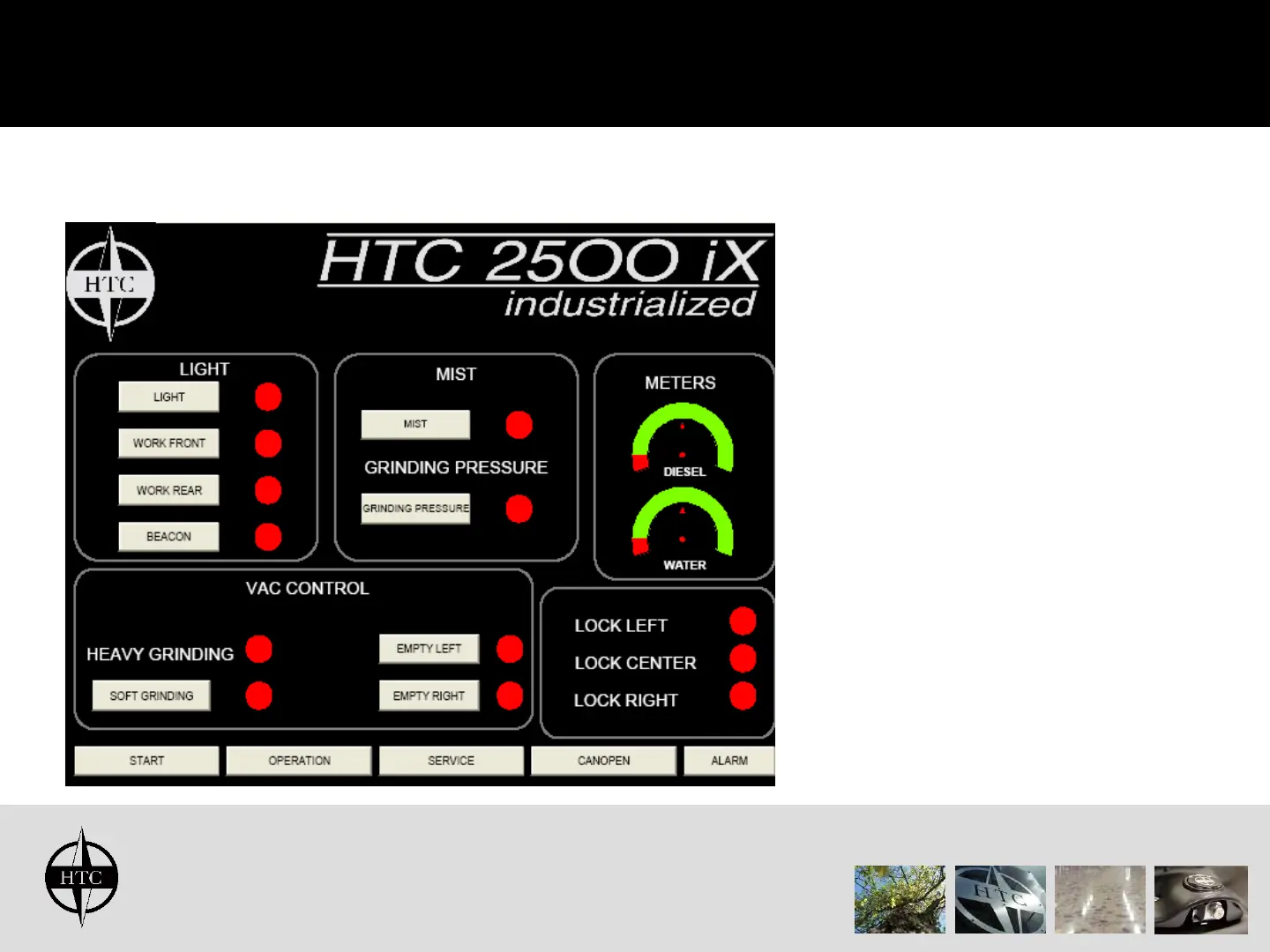Viewport: 1270px width, 952px height.
Task: Click the HTC compass logo on the panel
Action: coord(110,283)
